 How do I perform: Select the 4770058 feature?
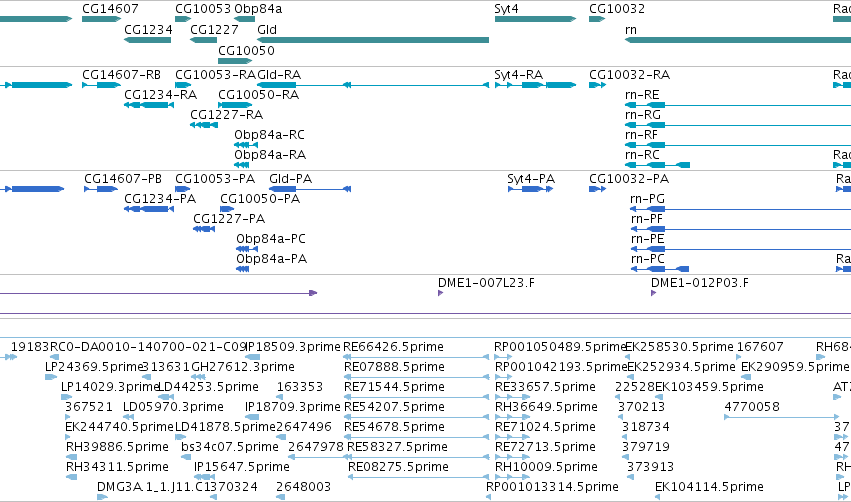pos(782,417)
